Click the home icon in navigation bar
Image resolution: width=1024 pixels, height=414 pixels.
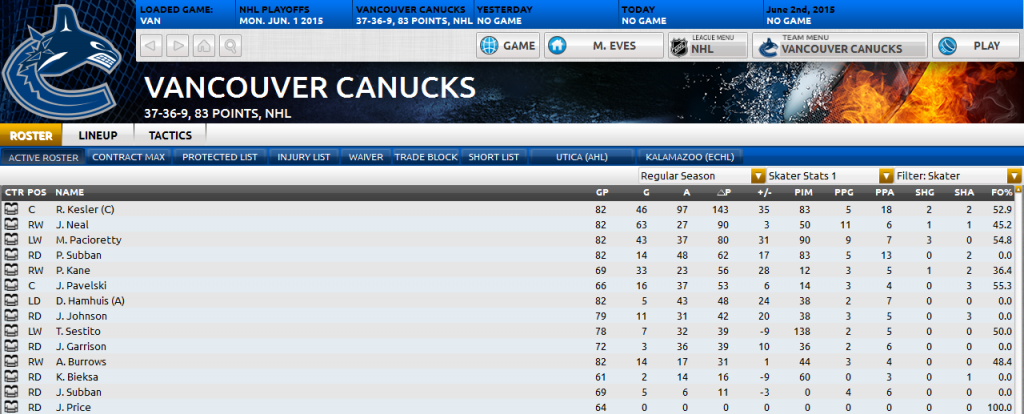pyautogui.click(x=204, y=46)
